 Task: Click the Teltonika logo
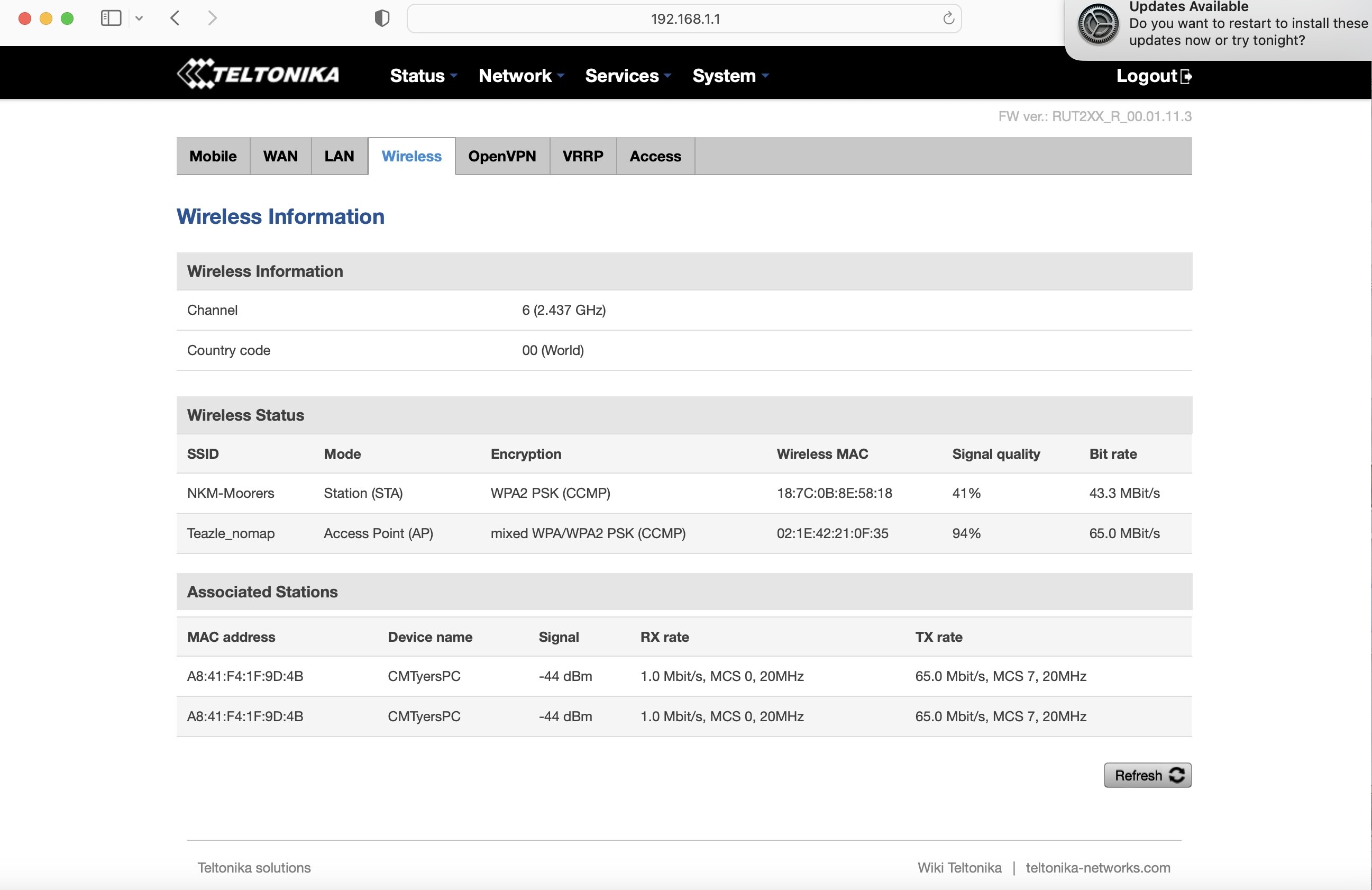click(258, 75)
